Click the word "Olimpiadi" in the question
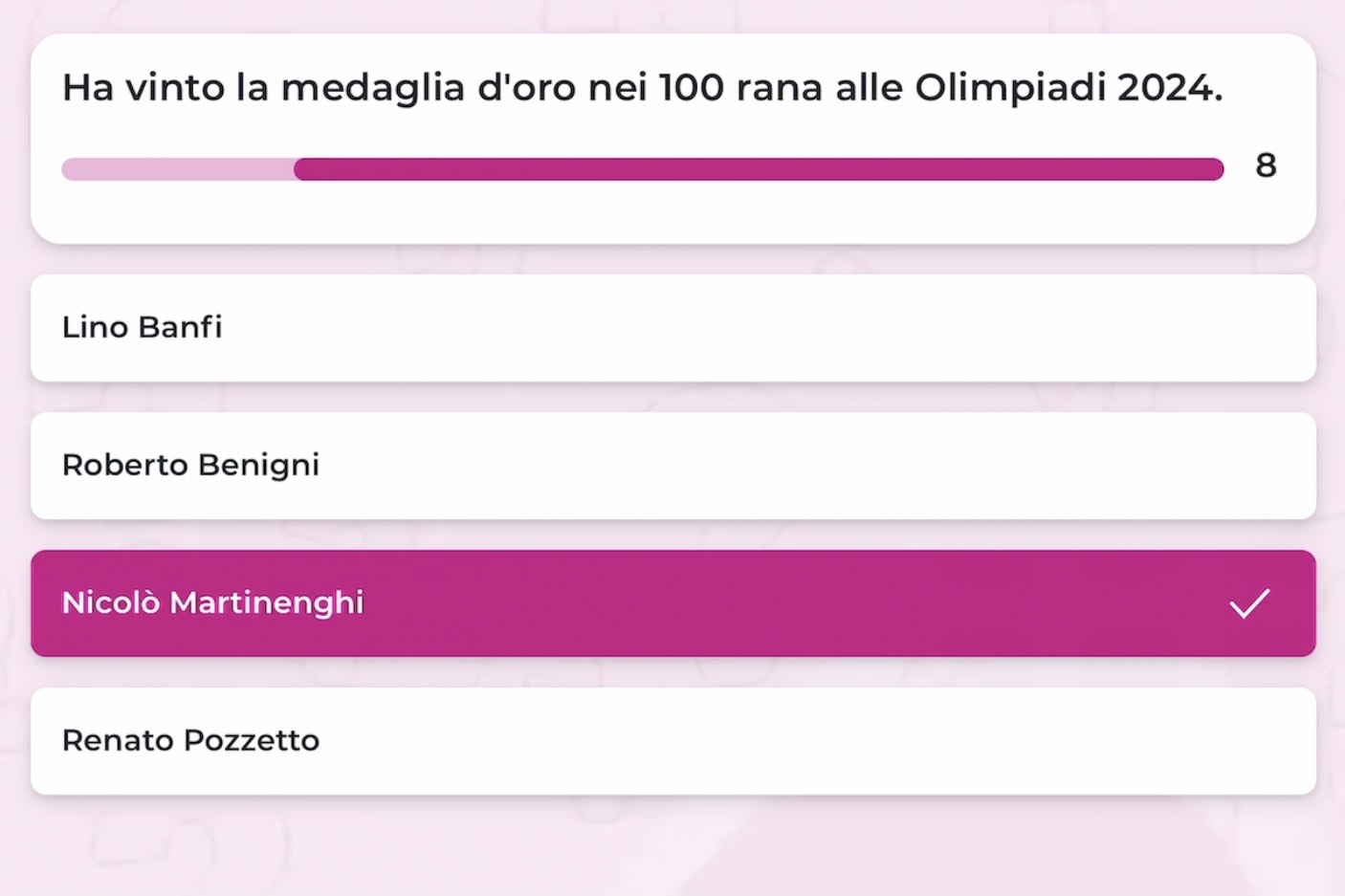Screen dimensions: 1345x896 click(1010, 88)
